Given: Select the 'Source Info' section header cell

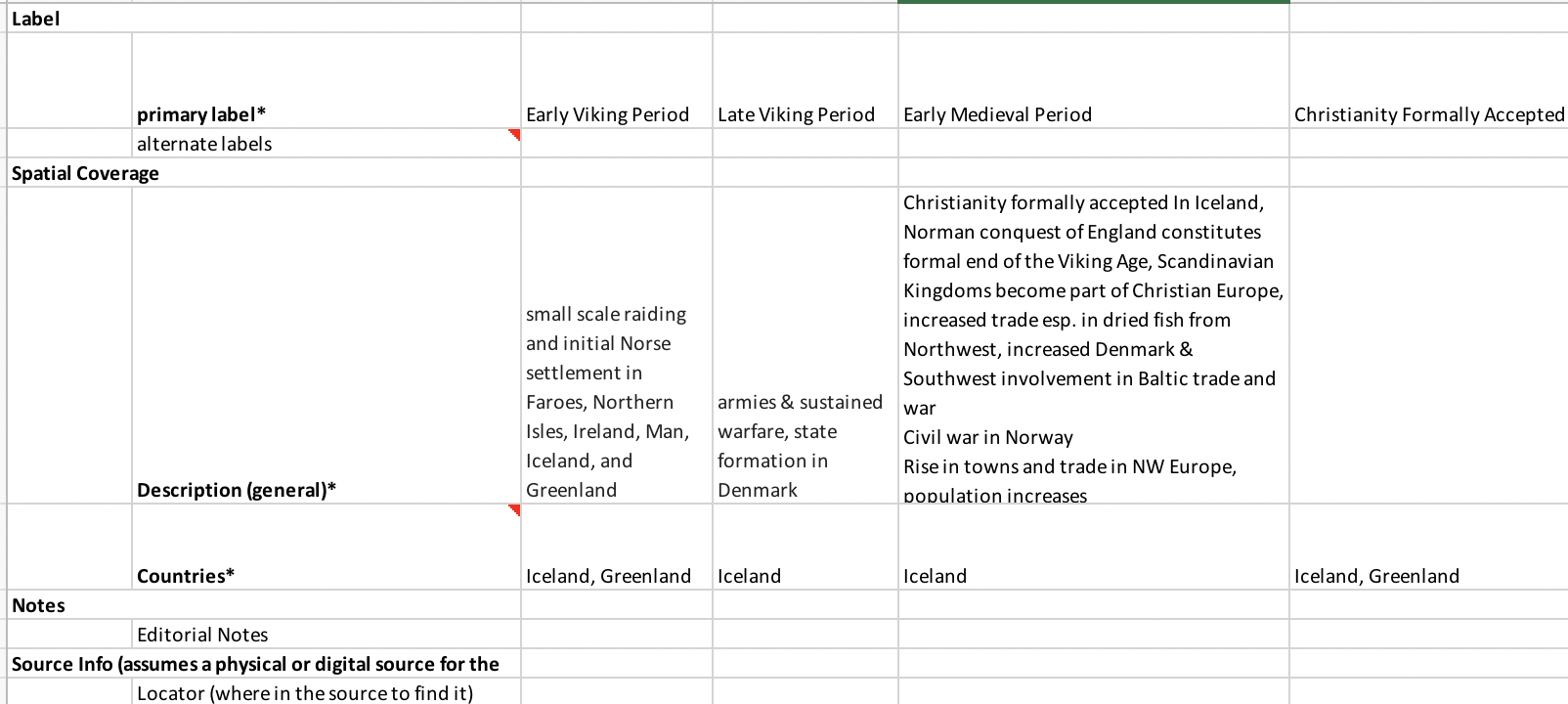Looking at the screenshot, I should pos(264,663).
